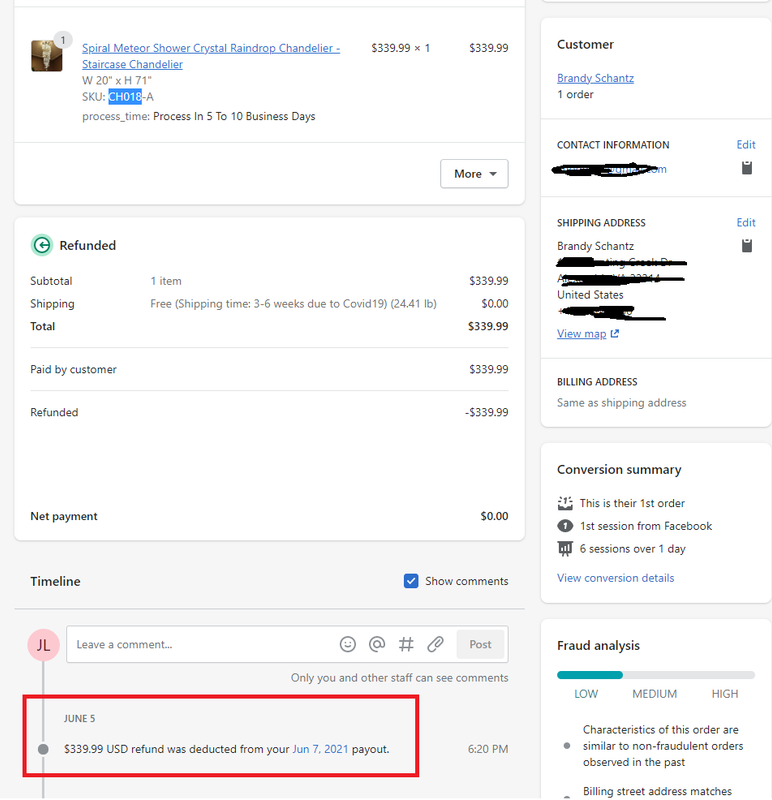
Task: Toggle the Show comments checkbox
Action: [411, 581]
